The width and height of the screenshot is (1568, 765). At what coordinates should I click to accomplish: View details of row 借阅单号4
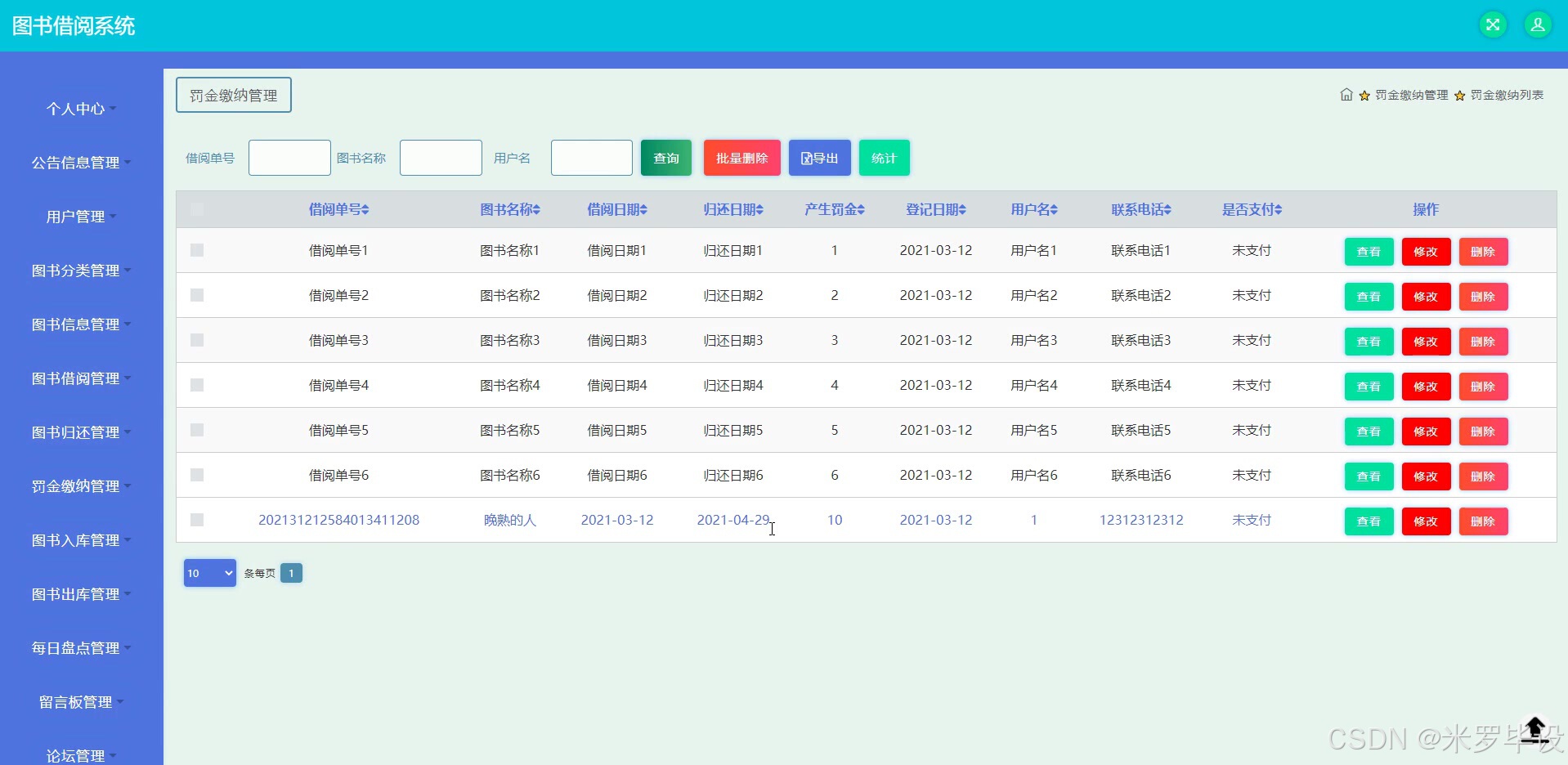1369,387
